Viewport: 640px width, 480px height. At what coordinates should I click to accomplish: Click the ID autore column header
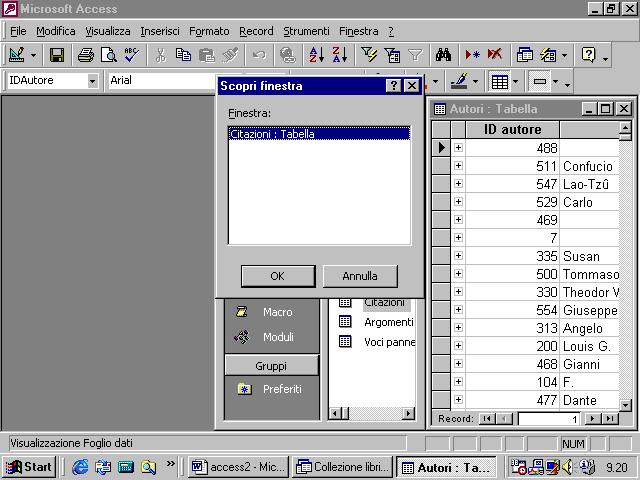tap(512, 129)
